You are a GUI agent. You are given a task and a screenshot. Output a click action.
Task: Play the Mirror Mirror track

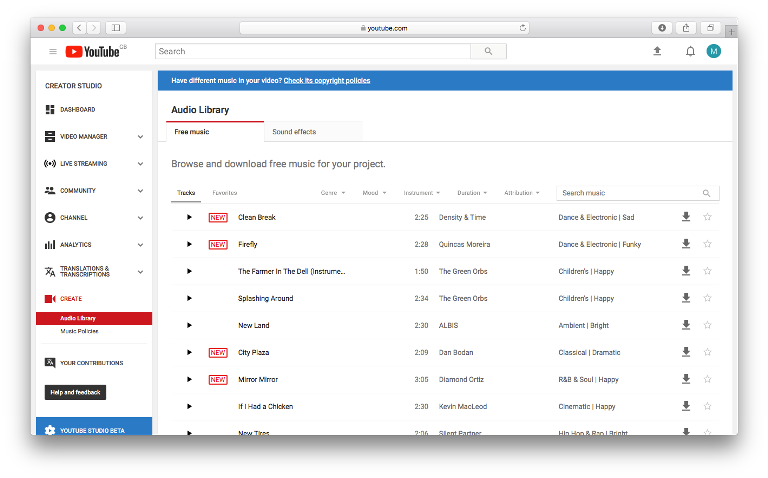tap(189, 379)
